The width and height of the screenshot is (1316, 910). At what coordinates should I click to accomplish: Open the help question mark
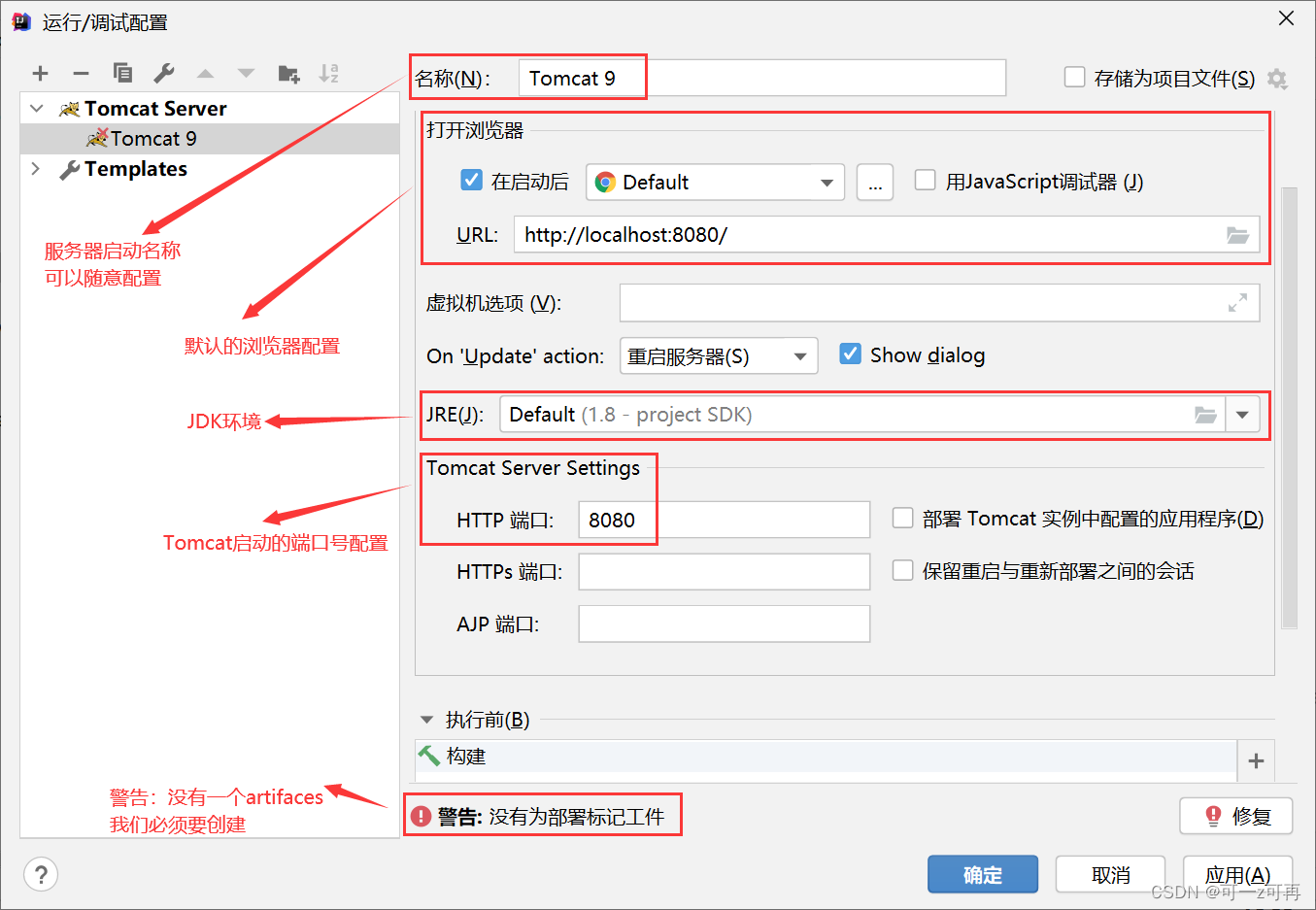[41, 874]
